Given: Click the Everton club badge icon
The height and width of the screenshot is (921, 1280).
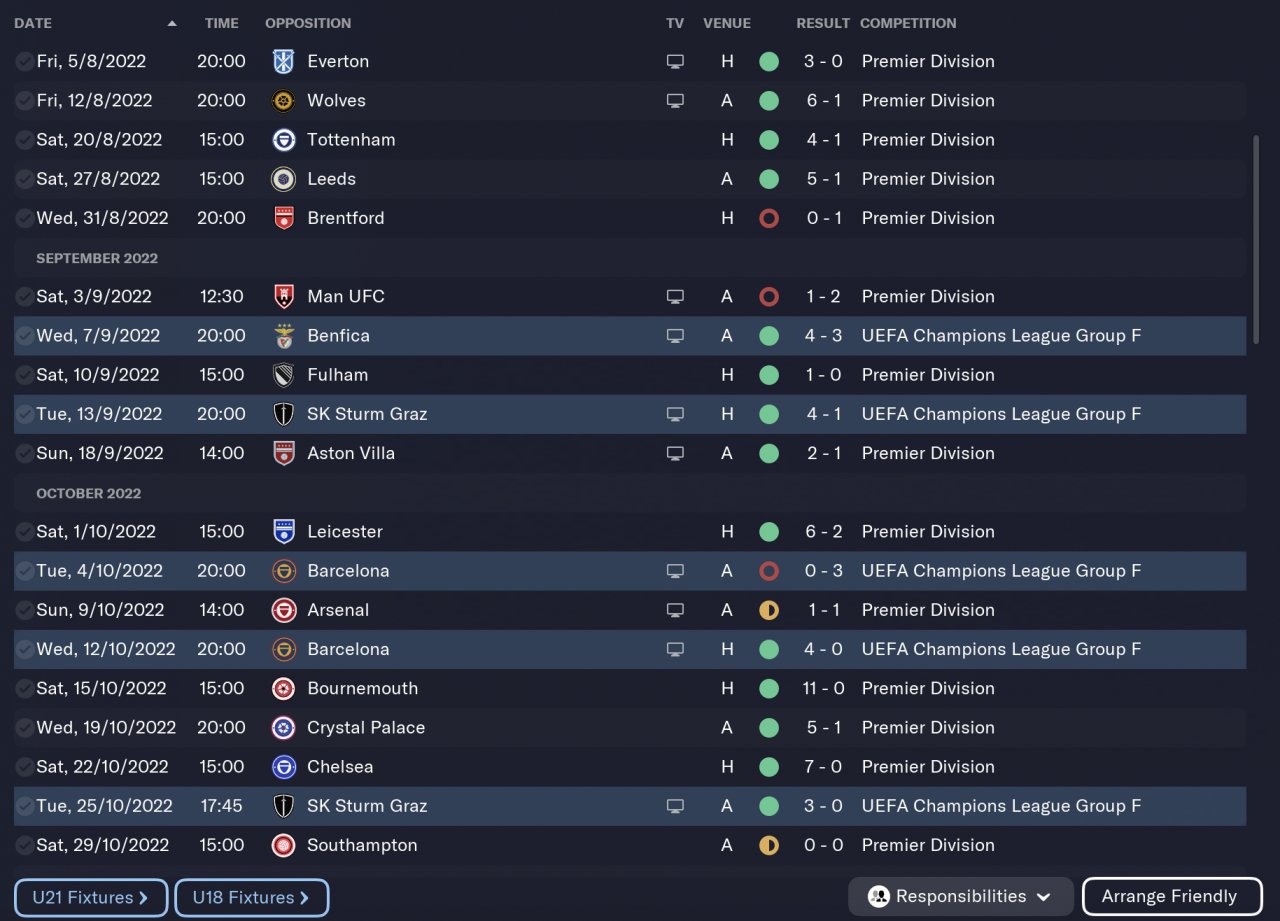Looking at the screenshot, I should (283, 61).
